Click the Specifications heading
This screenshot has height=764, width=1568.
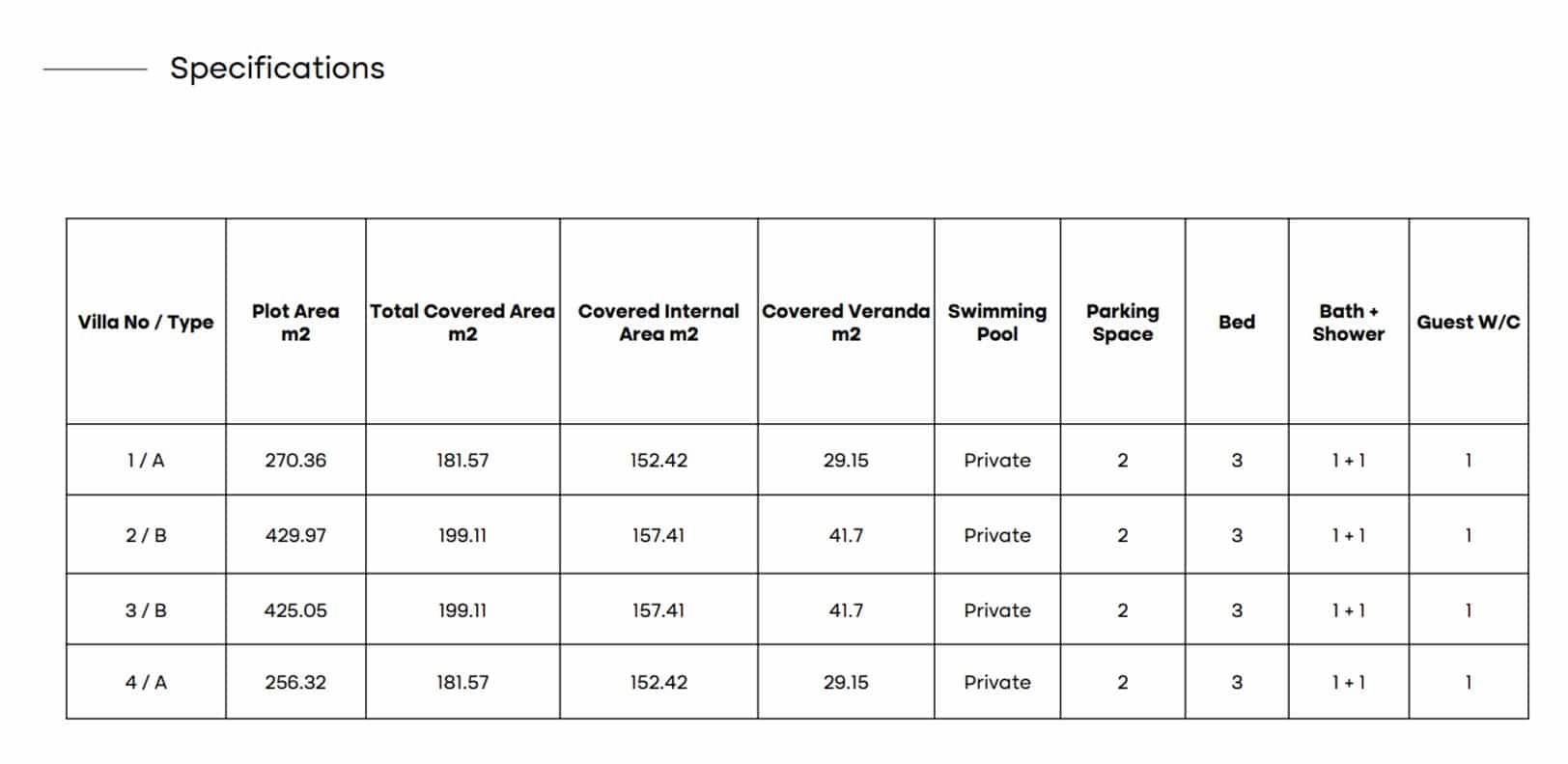point(277,69)
